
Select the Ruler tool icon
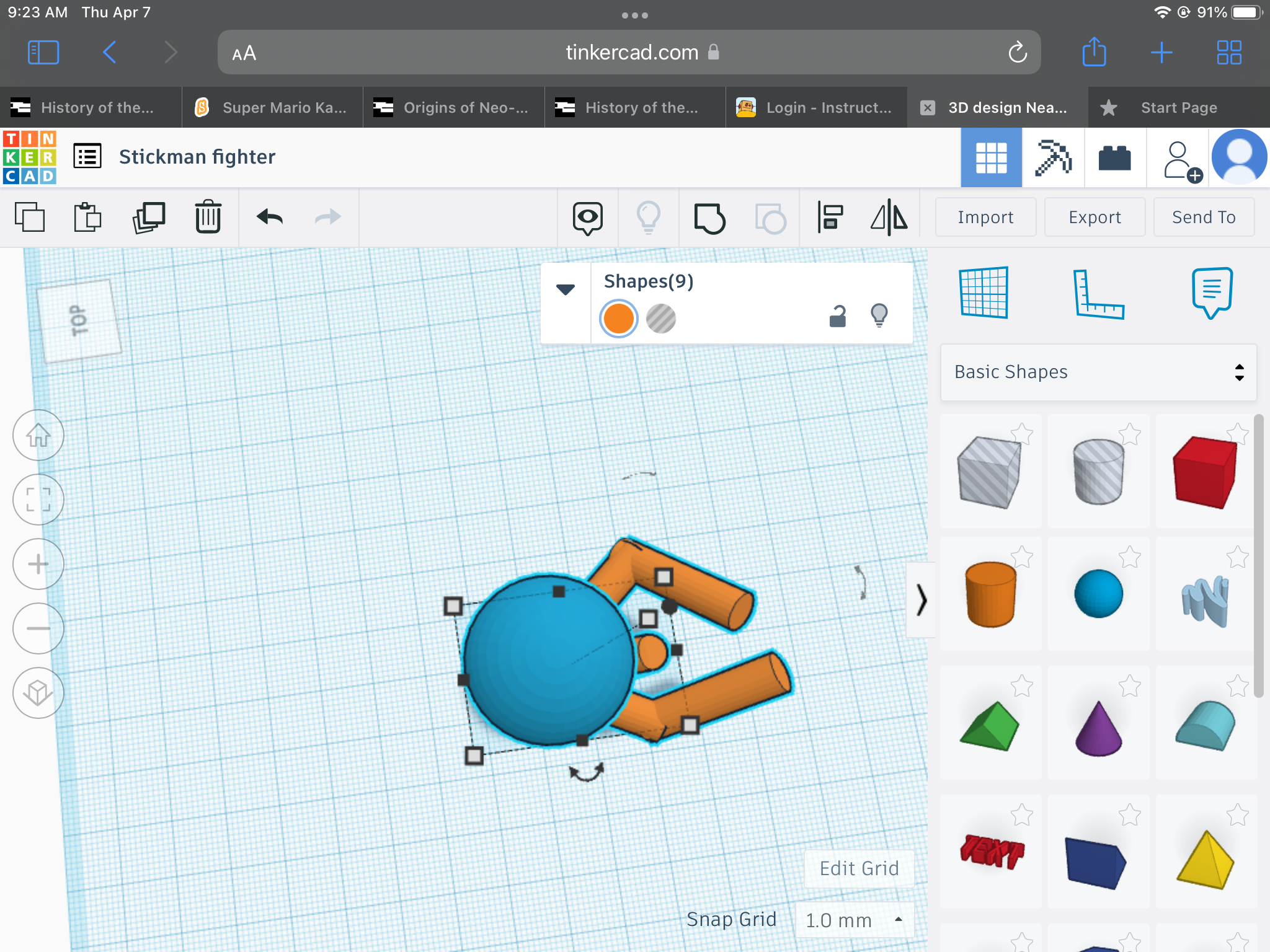[x=1098, y=294]
